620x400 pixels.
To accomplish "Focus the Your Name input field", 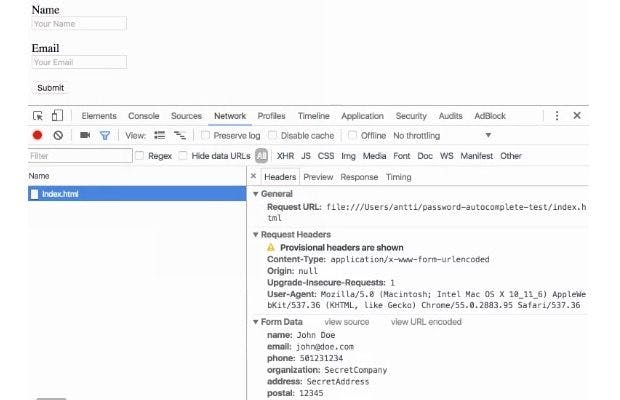I will pos(79,24).
